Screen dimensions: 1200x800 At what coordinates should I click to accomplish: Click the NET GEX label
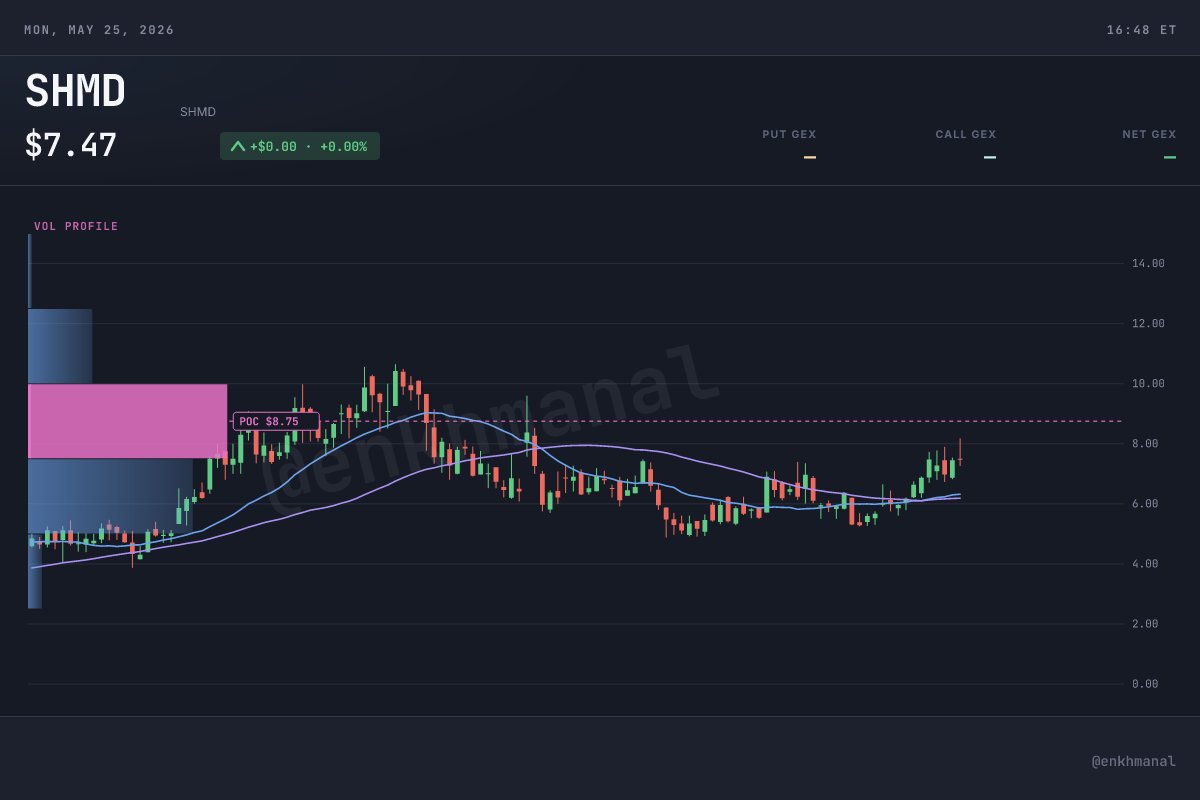[x=1149, y=134]
